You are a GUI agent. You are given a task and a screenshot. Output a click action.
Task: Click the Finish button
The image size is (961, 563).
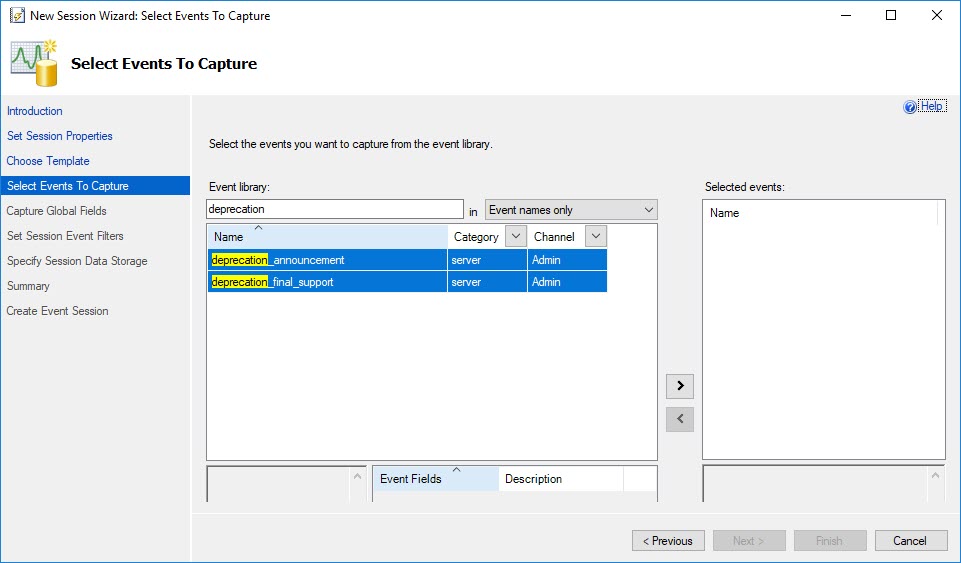tap(830, 540)
